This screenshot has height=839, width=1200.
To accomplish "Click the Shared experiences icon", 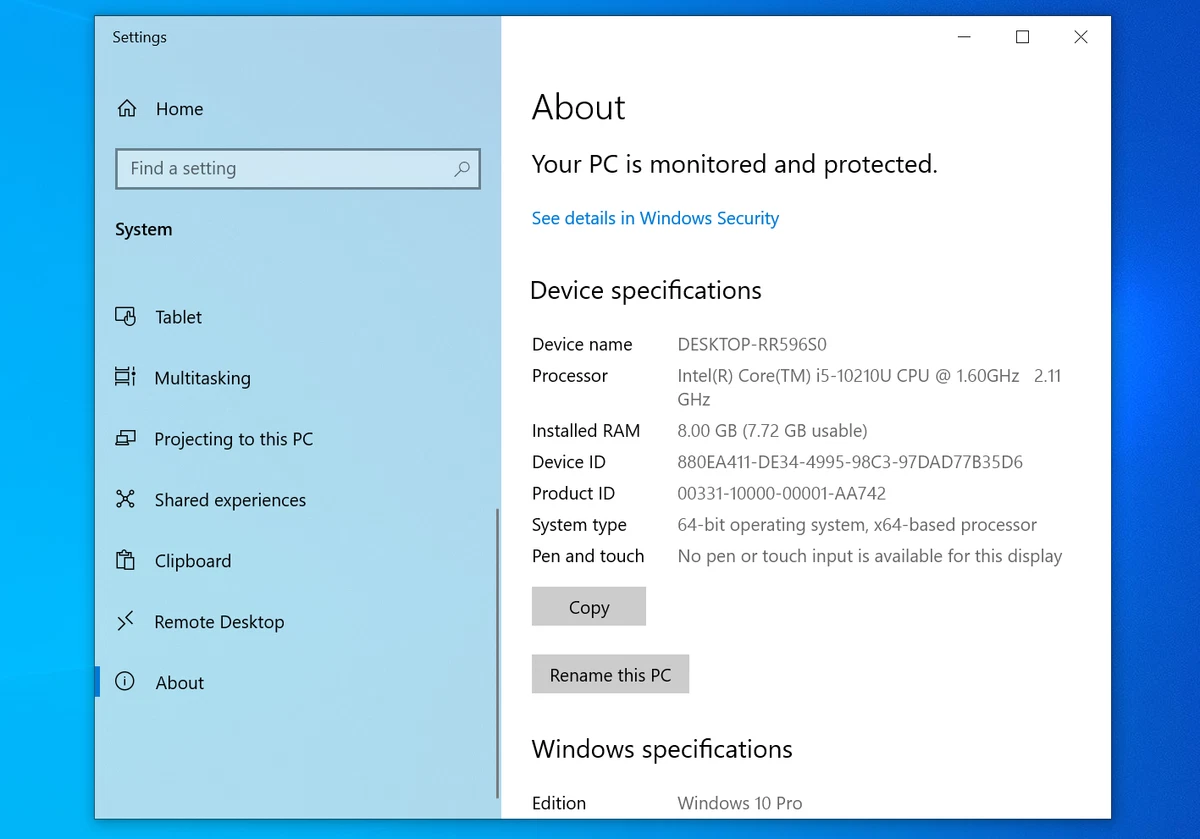I will pyautogui.click(x=125, y=499).
